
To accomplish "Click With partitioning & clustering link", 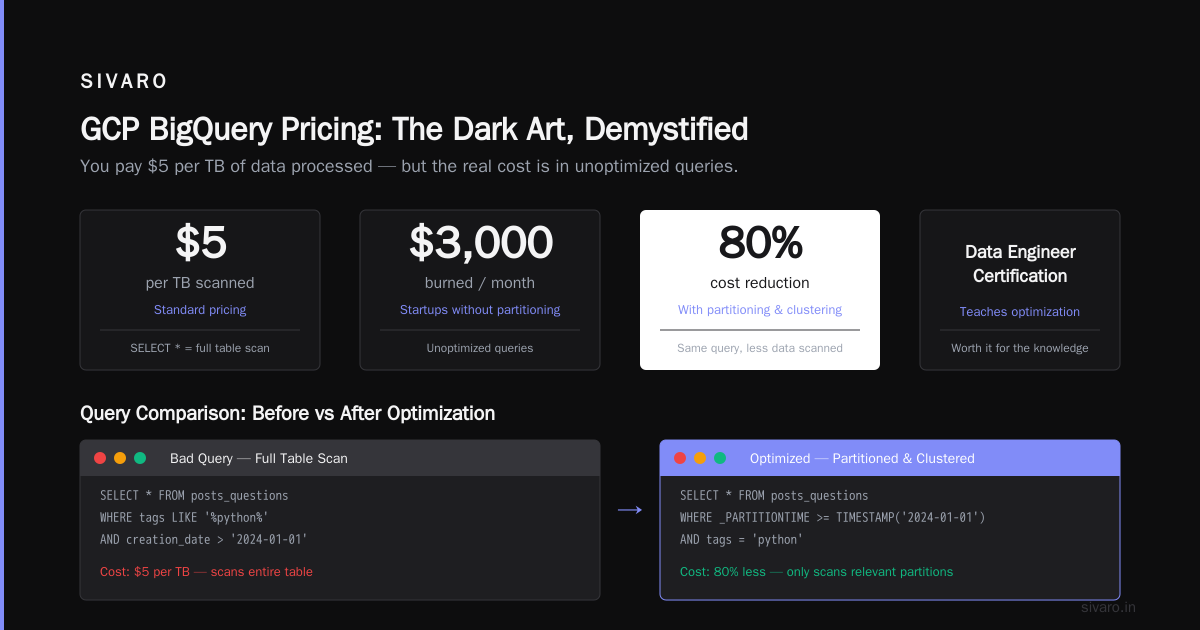I will point(760,310).
